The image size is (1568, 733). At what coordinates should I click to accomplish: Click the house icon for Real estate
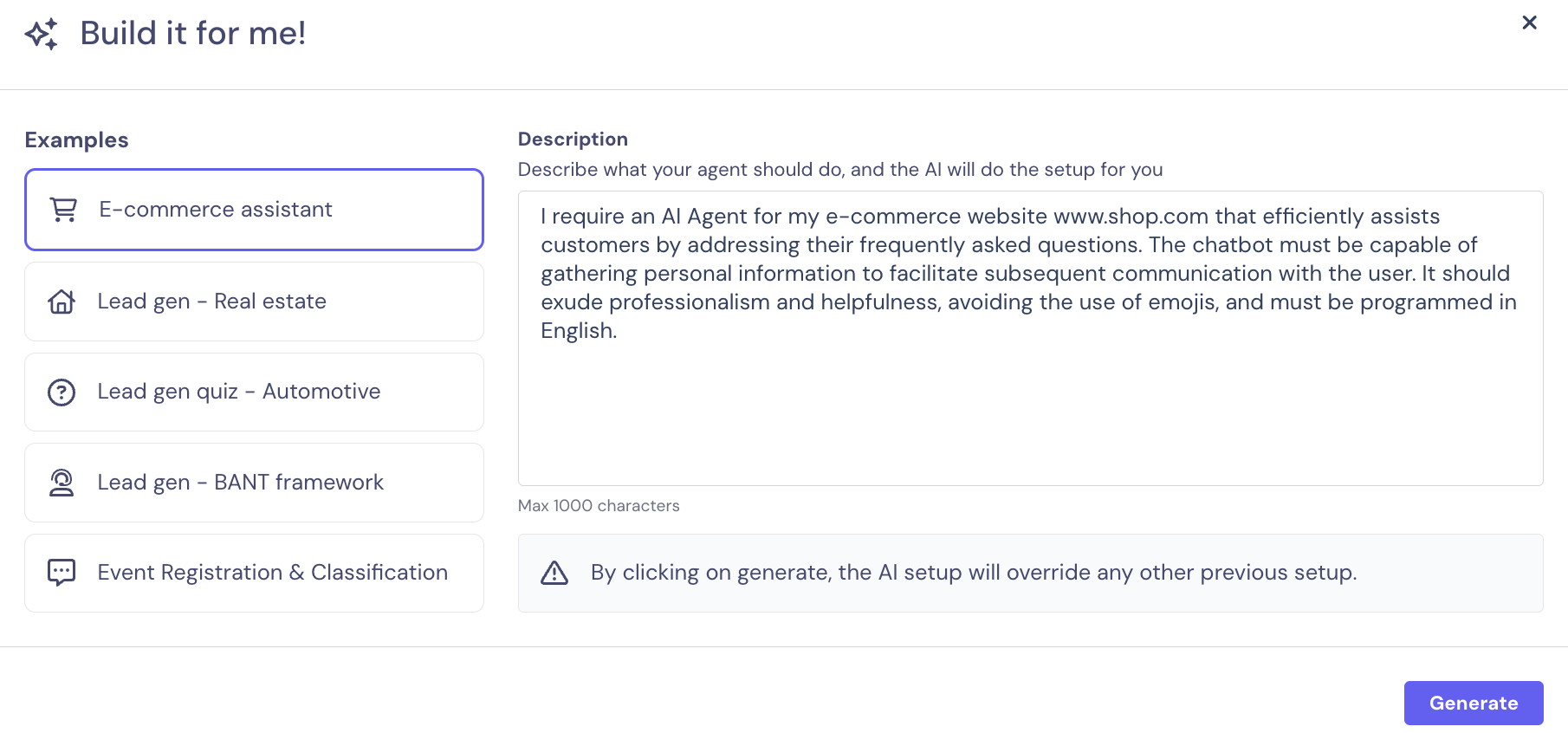coord(62,302)
